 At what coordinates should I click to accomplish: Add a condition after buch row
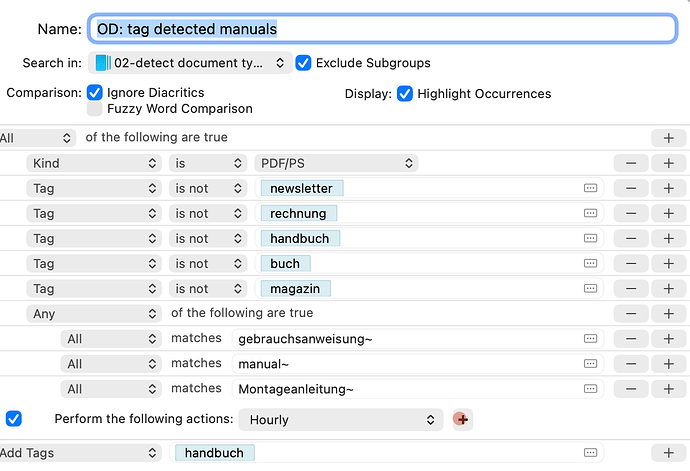668,264
